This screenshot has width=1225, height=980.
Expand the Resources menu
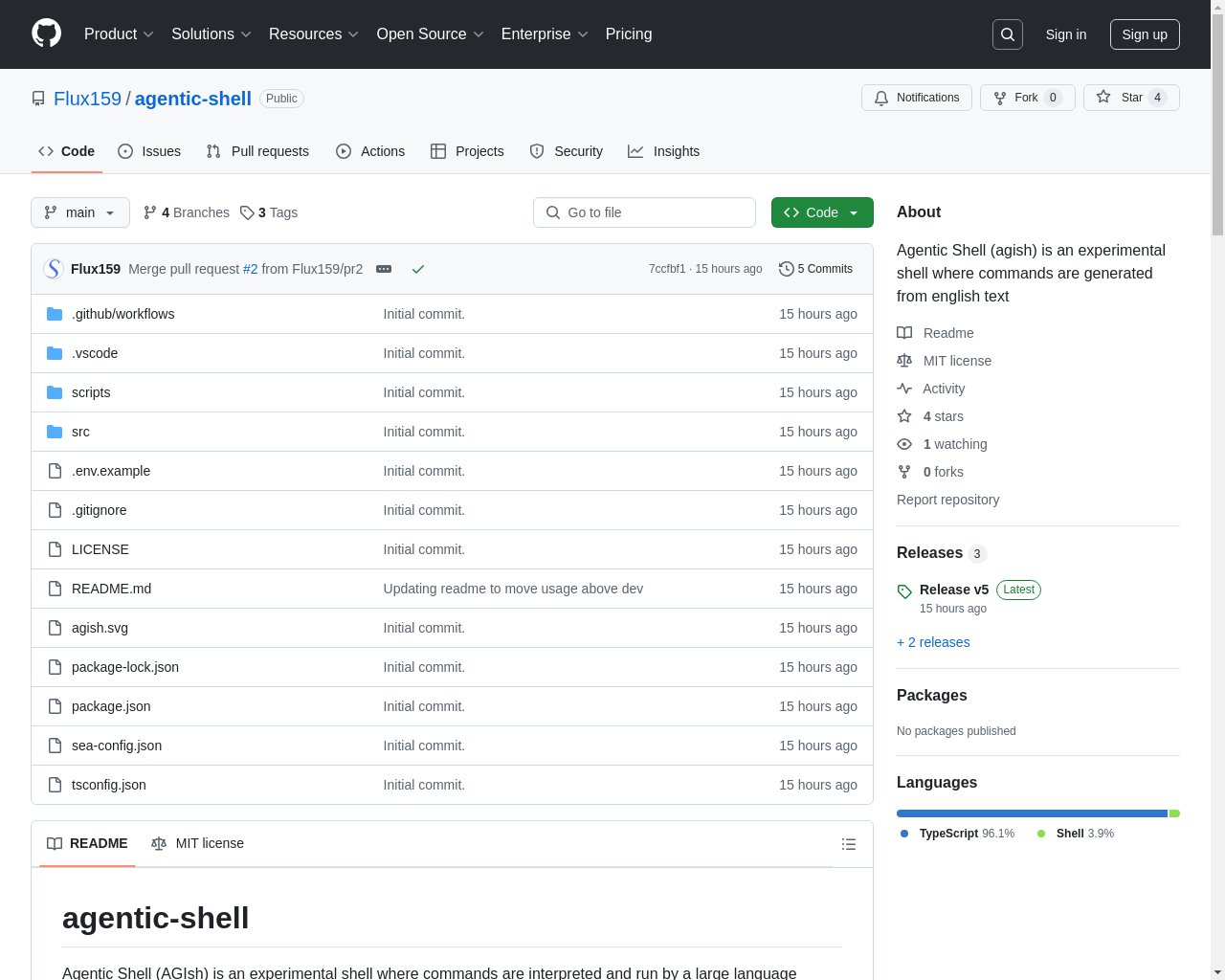pyautogui.click(x=314, y=34)
